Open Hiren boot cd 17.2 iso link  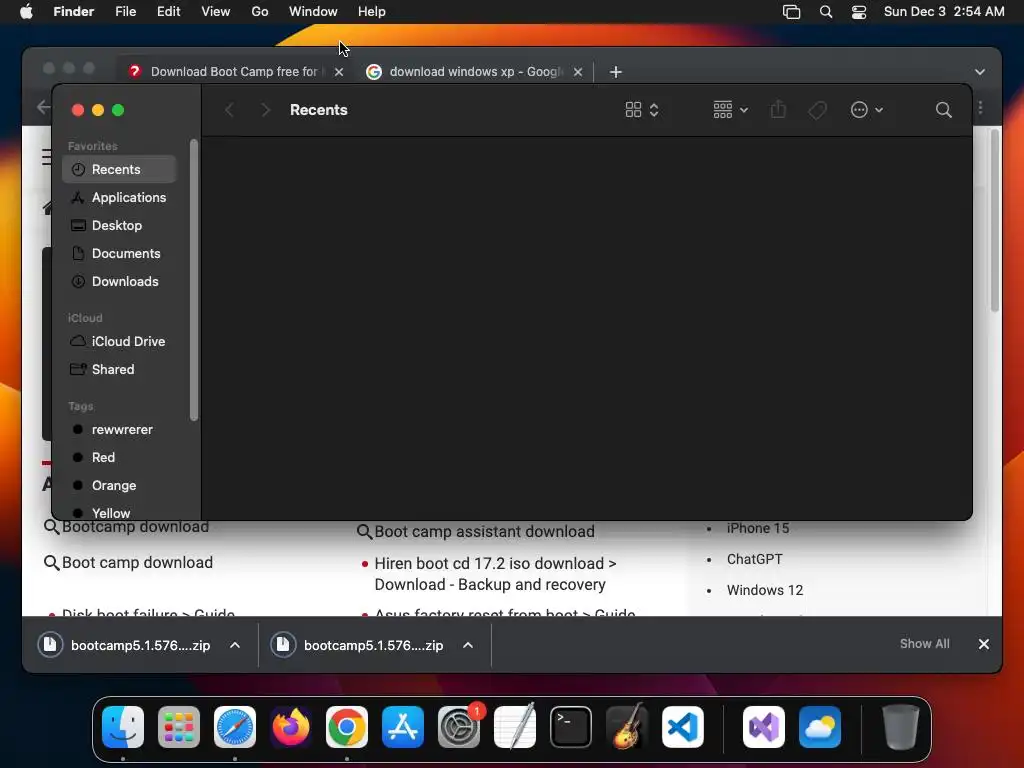tap(496, 574)
